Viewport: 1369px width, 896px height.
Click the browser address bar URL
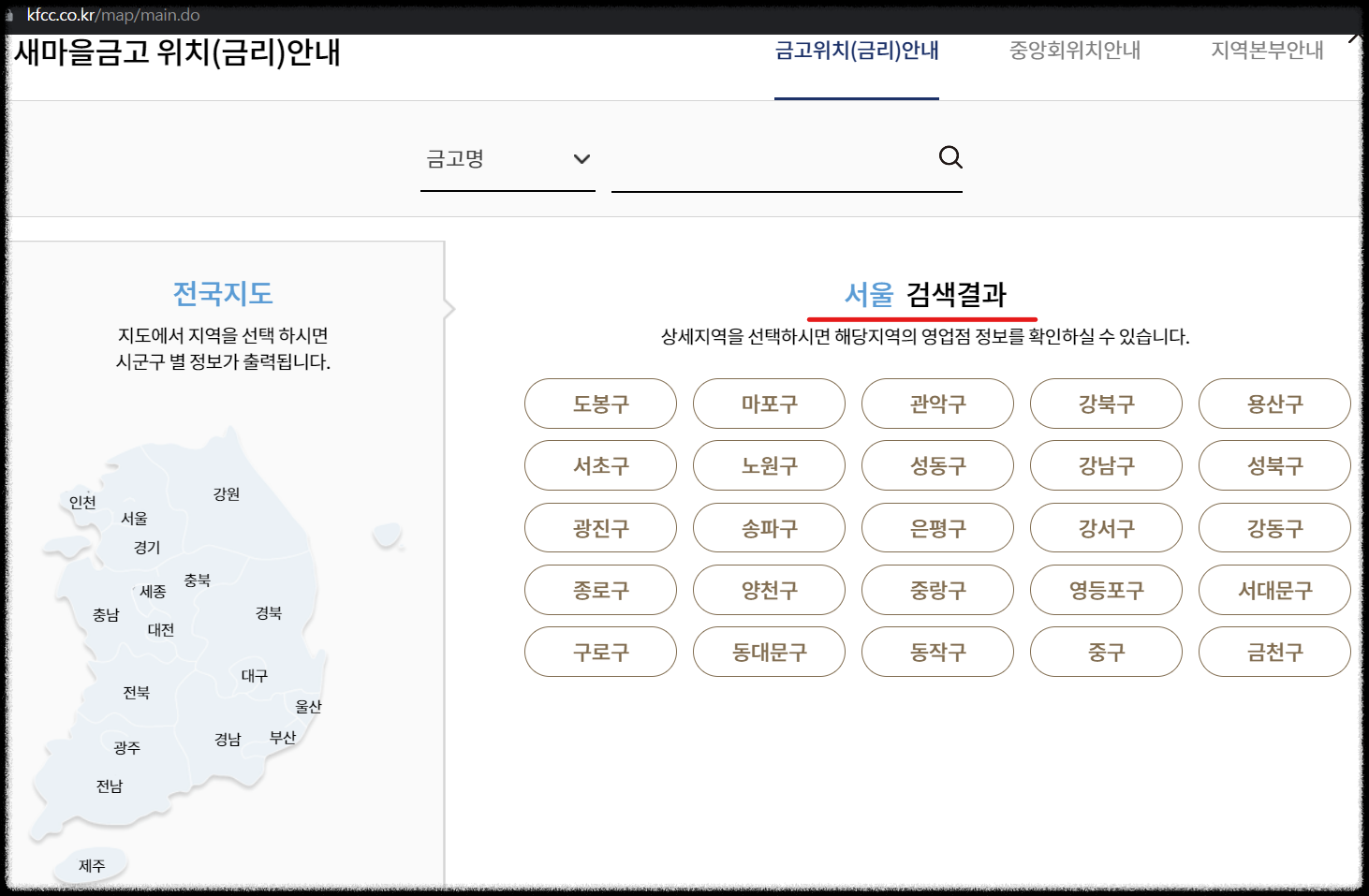(113, 15)
